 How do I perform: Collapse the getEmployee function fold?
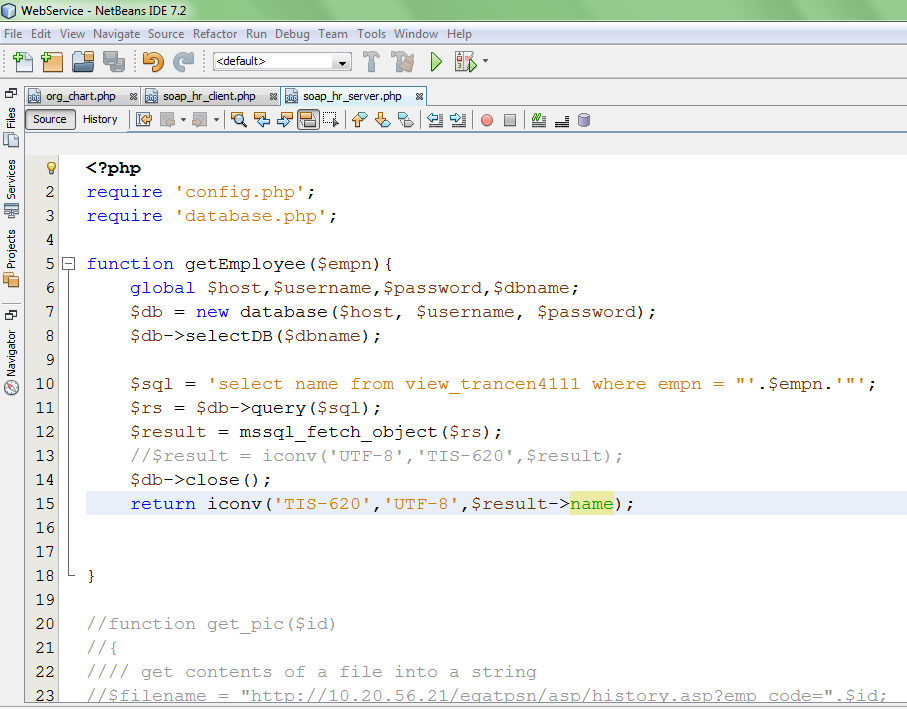(68, 264)
